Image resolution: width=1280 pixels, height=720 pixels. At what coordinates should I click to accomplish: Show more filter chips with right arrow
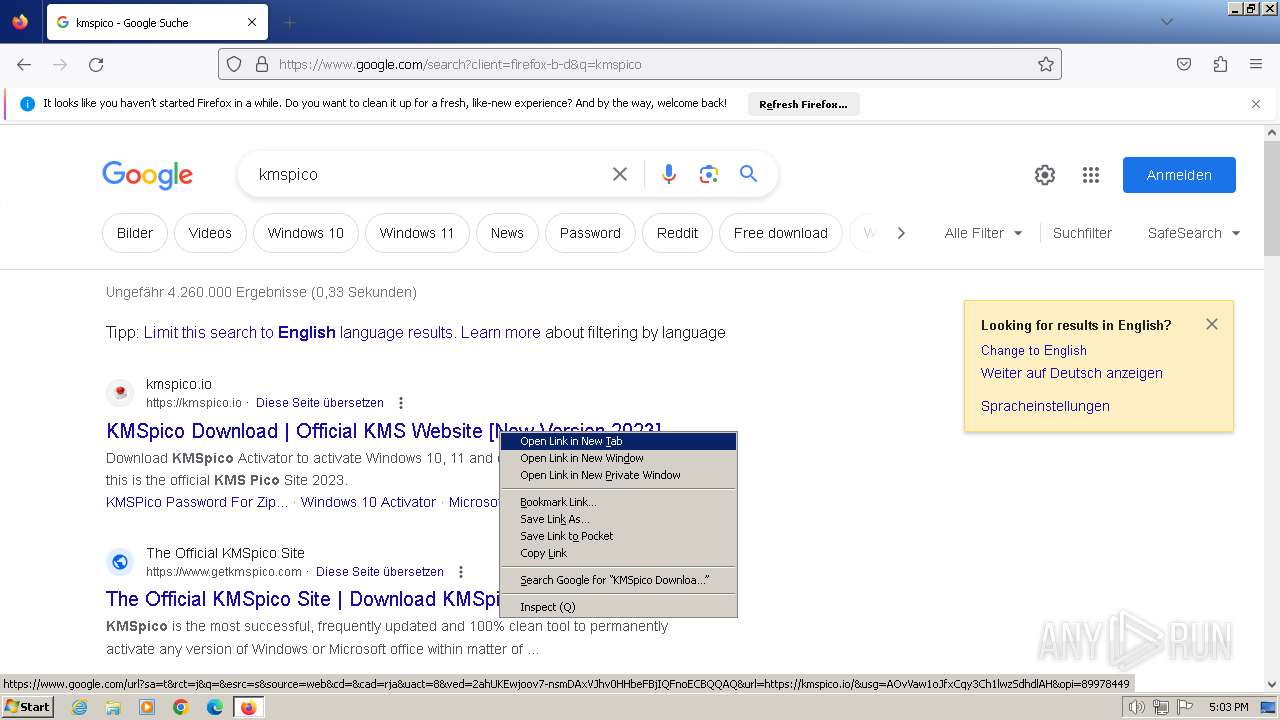(901, 233)
